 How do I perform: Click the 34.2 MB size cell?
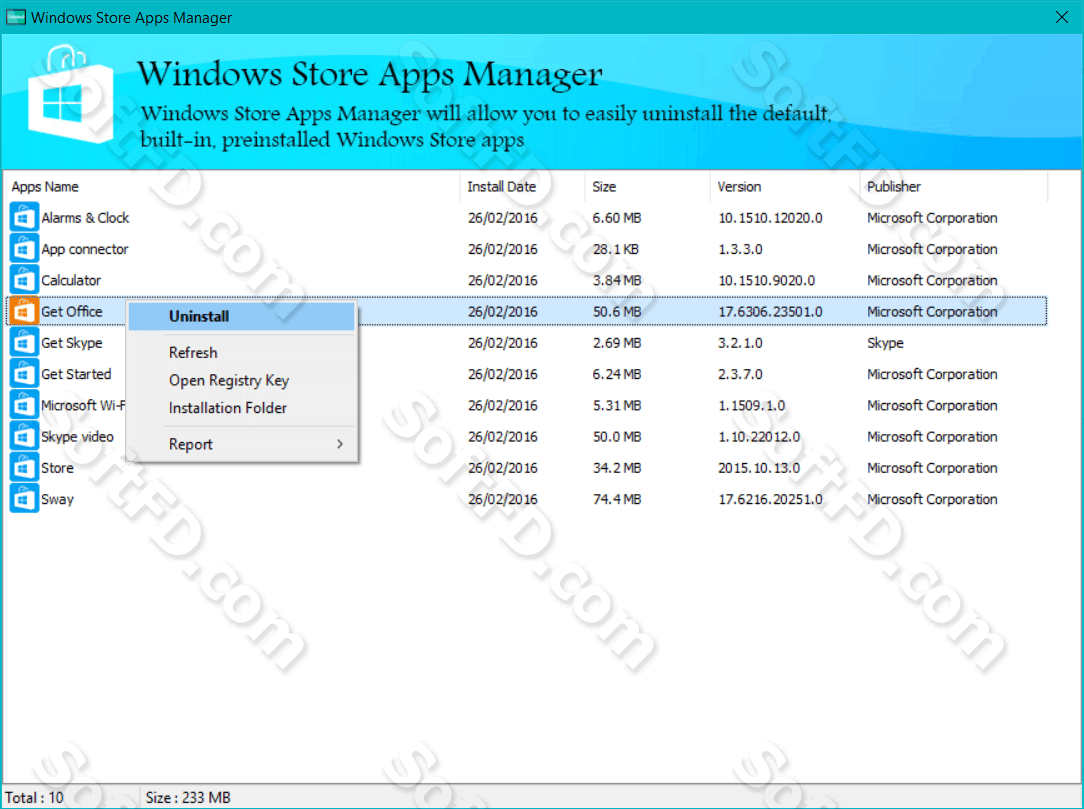pyautogui.click(x=617, y=468)
